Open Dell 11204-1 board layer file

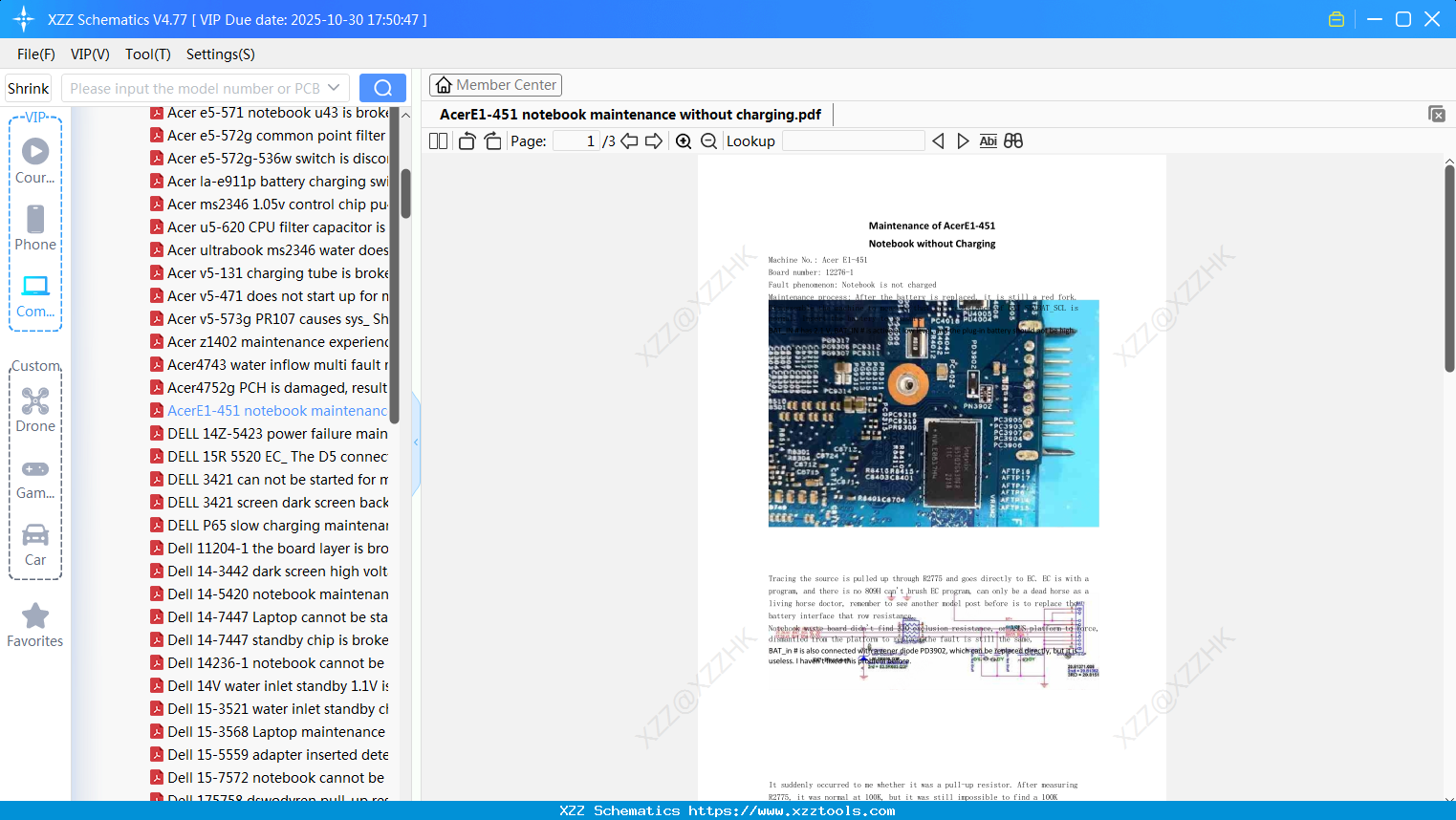pos(269,549)
